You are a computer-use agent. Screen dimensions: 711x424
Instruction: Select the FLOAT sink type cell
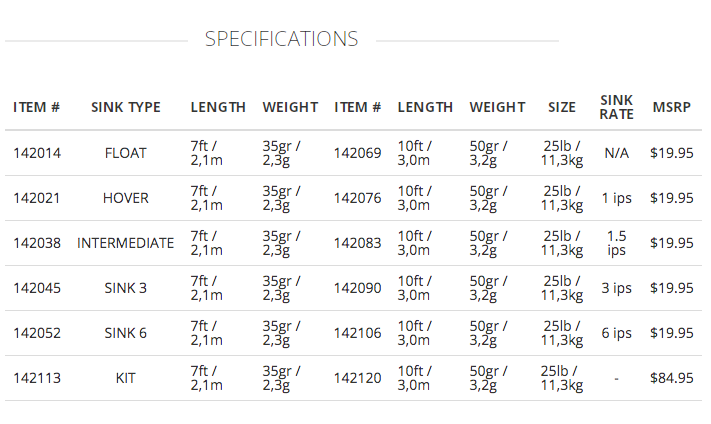(126, 153)
